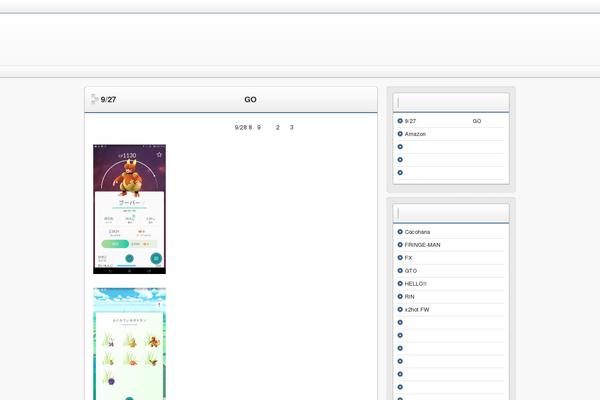Open the 9/27 GO post title

click(x=179, y=100)
